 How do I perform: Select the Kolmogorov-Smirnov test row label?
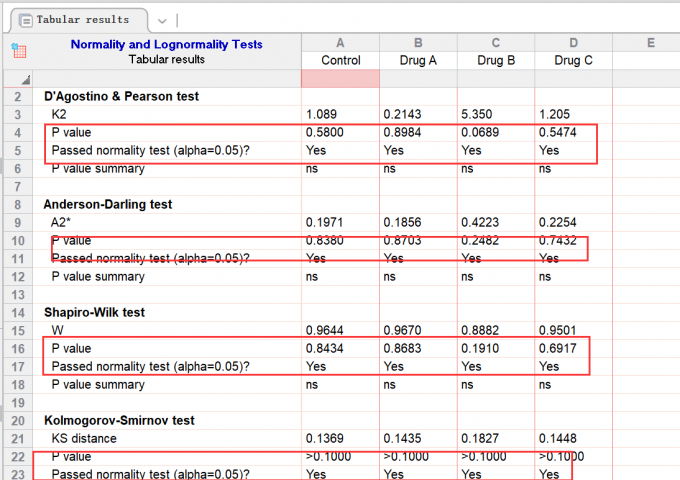pos(119,420)
